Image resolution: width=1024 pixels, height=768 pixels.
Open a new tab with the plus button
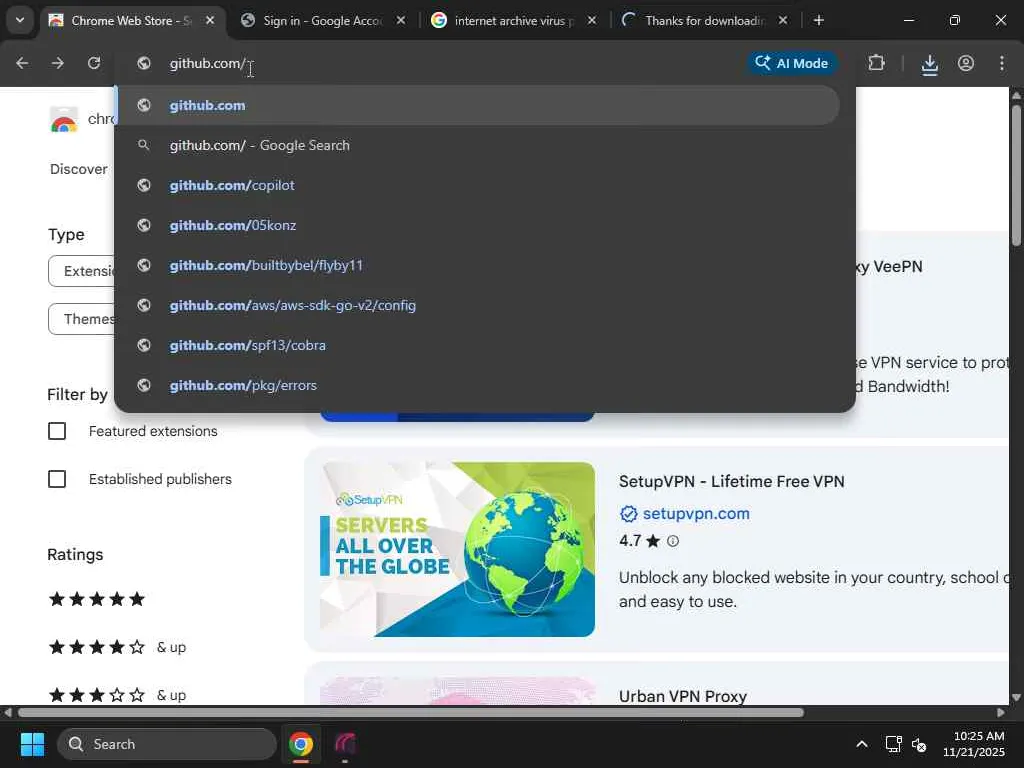(x=818, y=21)
